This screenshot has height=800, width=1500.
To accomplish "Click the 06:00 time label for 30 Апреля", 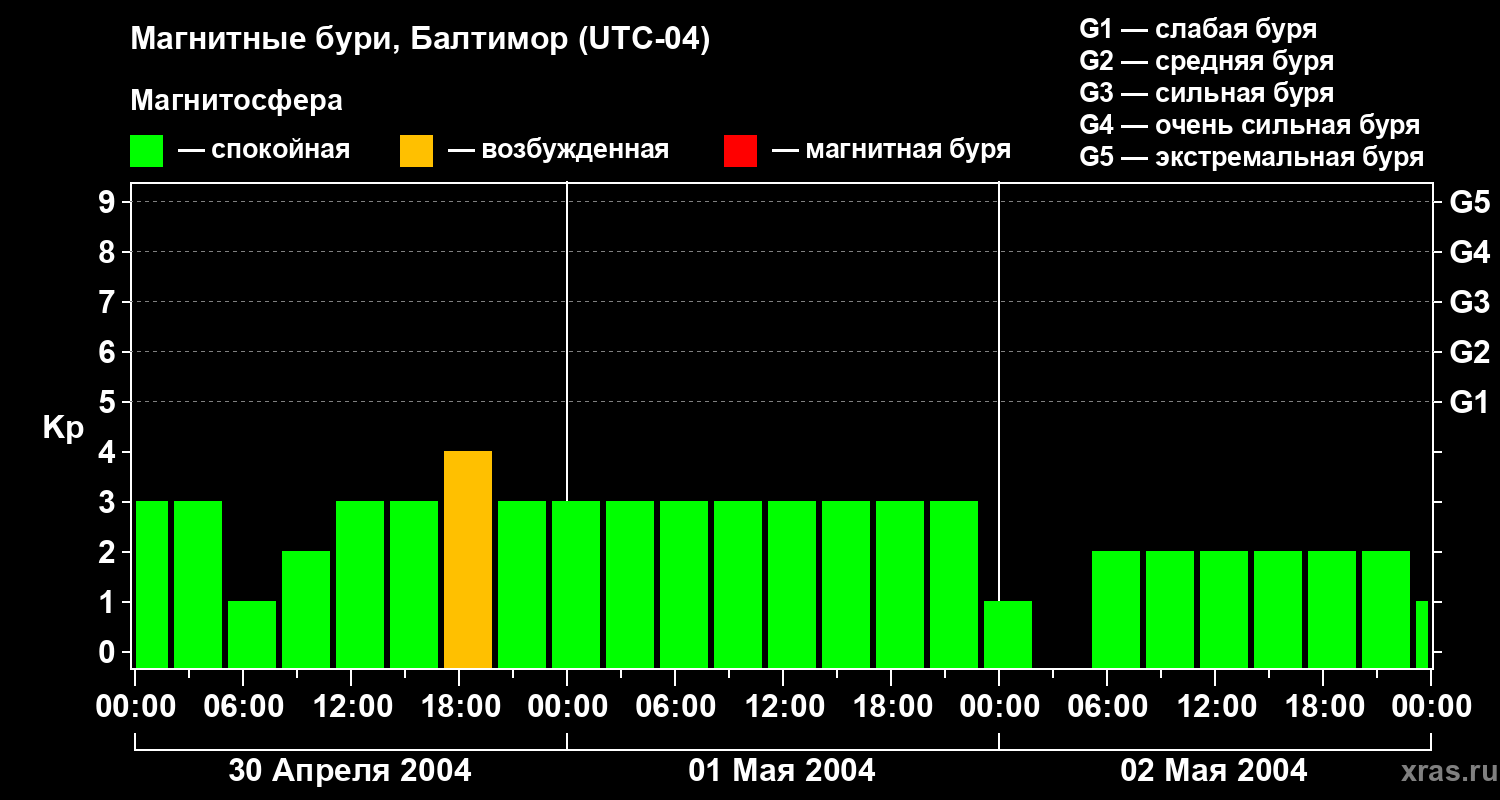I will point(242,707).
